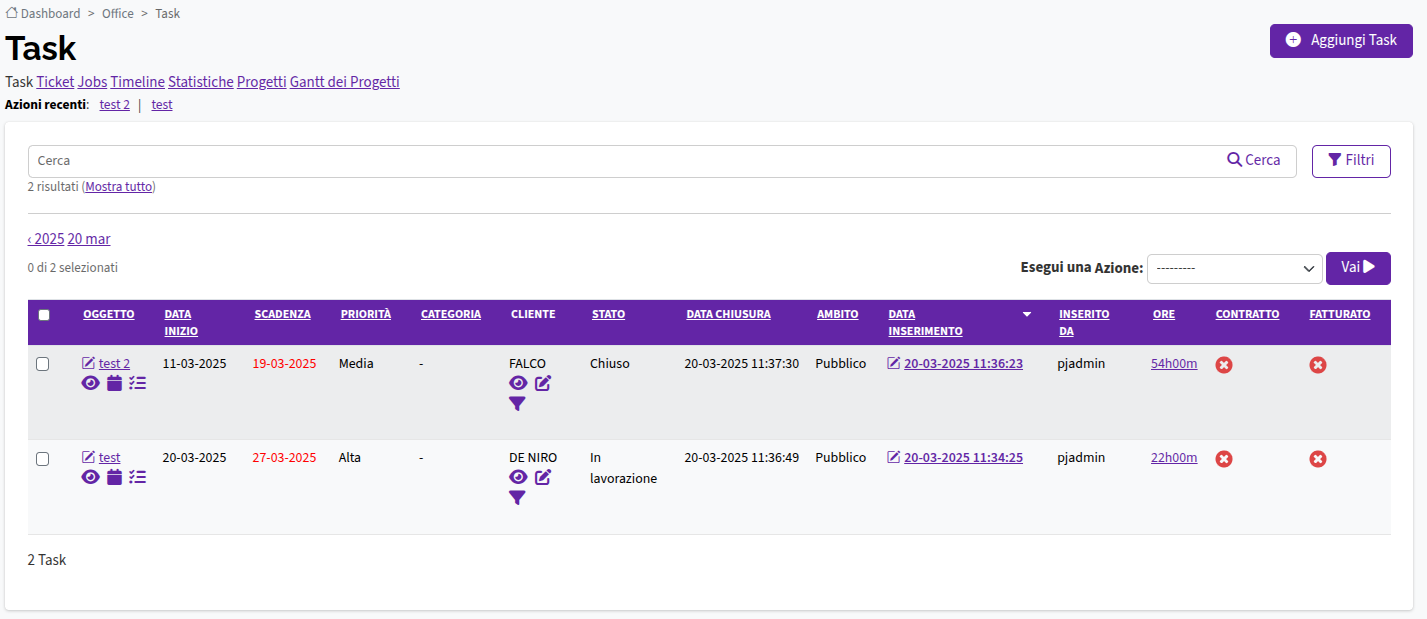Screen dimensions: 1427x619
Task: View client FALCO via its eye icon
Action: coord(518,383)
